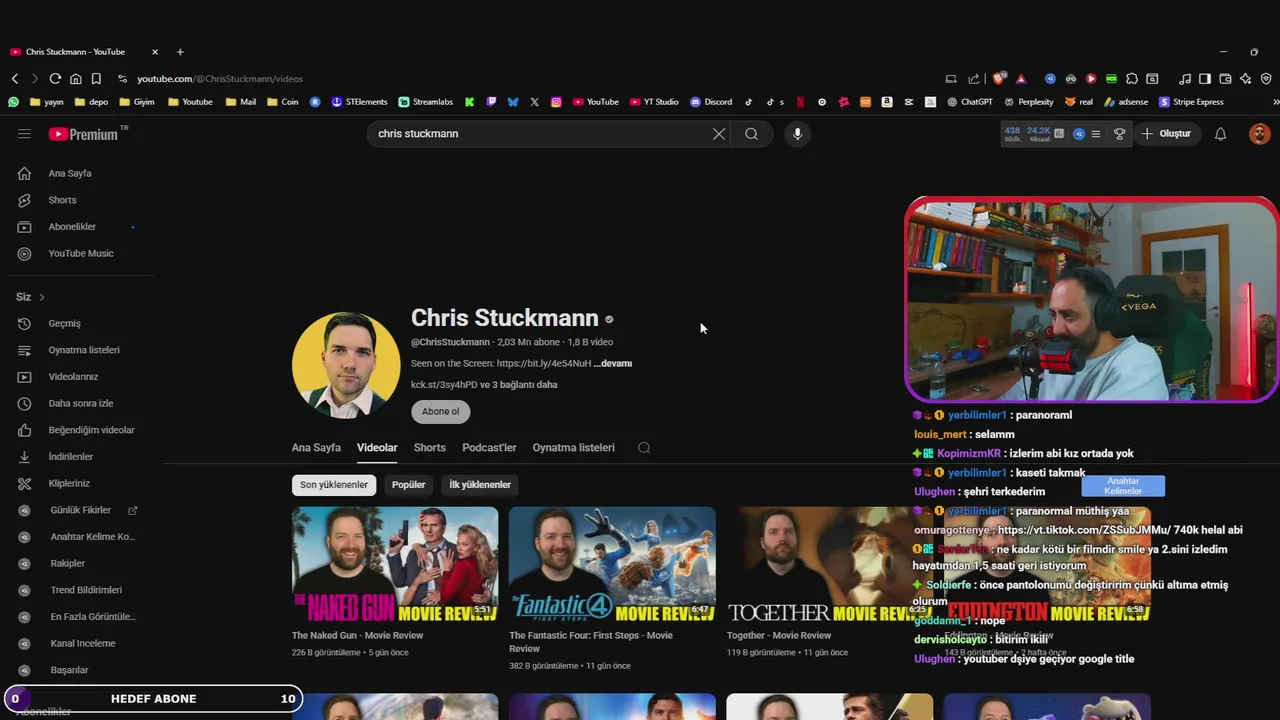Image resolution: width=1280 pixels, height=720 pixels.
Task: Reload the page
Action: click(x=55, y=79)
